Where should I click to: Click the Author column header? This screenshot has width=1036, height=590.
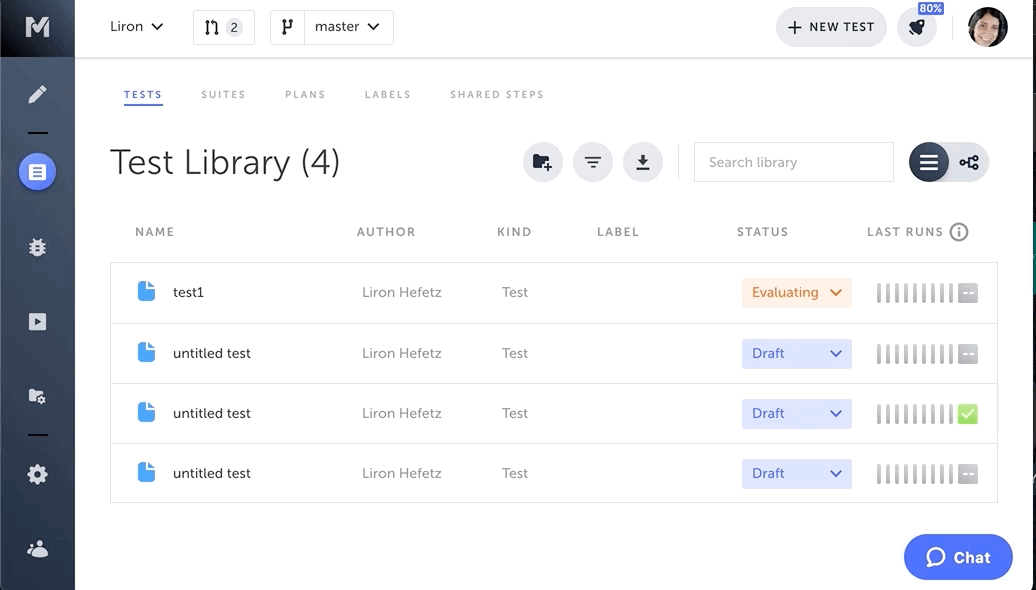click(x=386, y=232)
